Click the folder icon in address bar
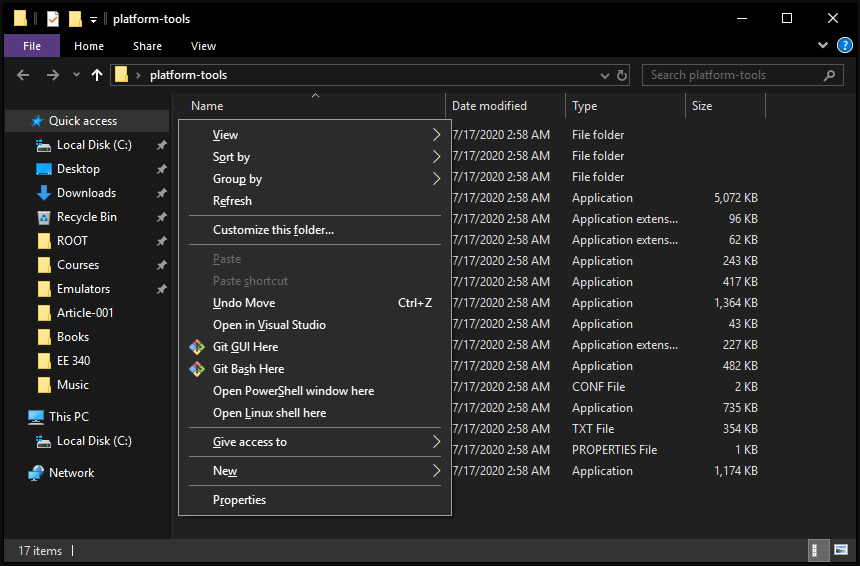Viewport: 860px width, 566px height. [122, 75]
